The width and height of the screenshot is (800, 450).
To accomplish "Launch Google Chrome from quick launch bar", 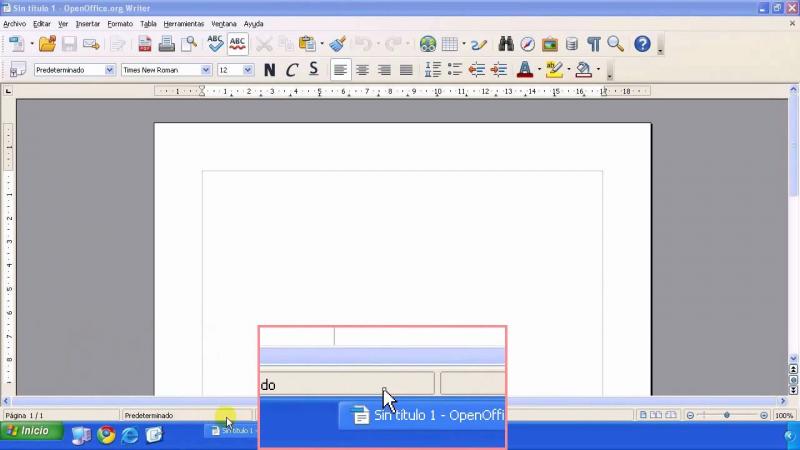I will click(106, 433).
